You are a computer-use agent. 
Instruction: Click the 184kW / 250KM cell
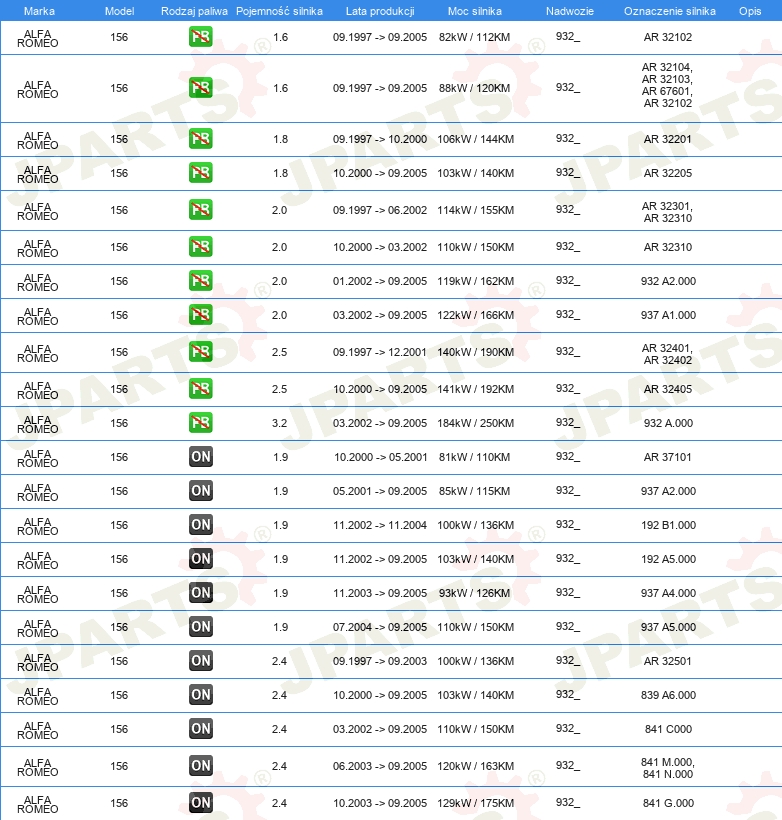475,423
